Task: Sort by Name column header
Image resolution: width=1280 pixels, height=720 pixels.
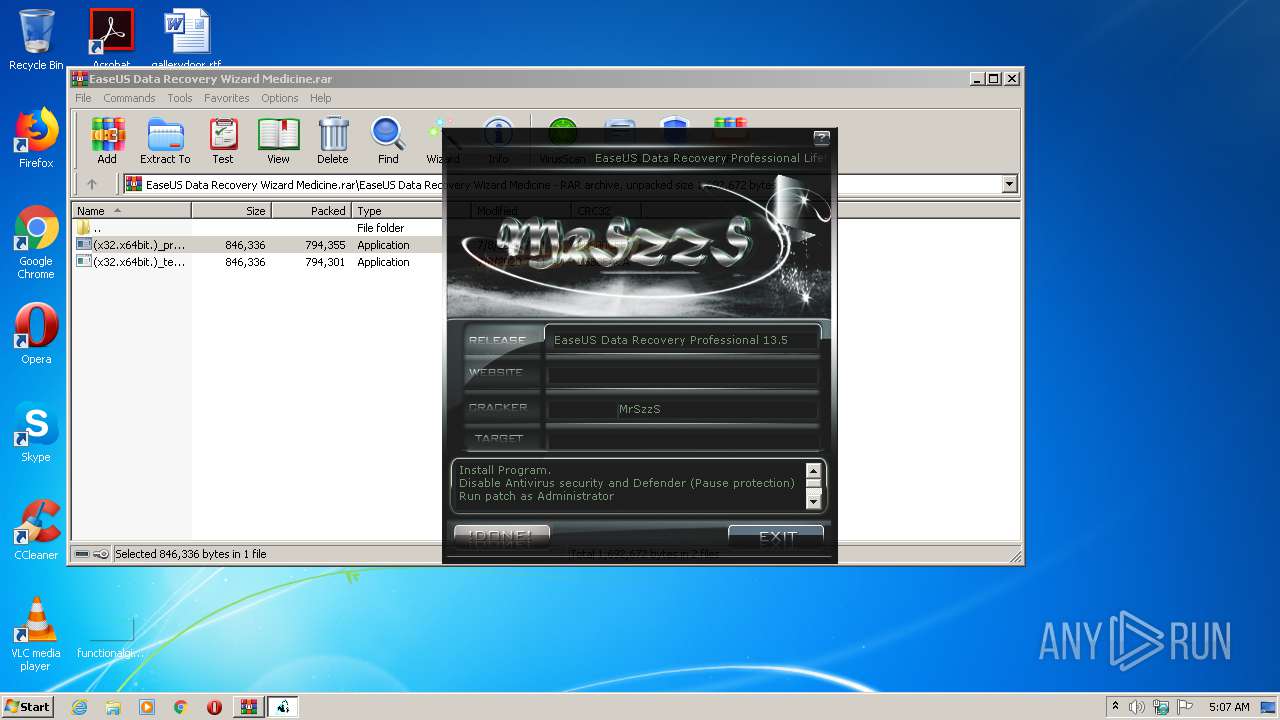Action: (x=131, y=211)
